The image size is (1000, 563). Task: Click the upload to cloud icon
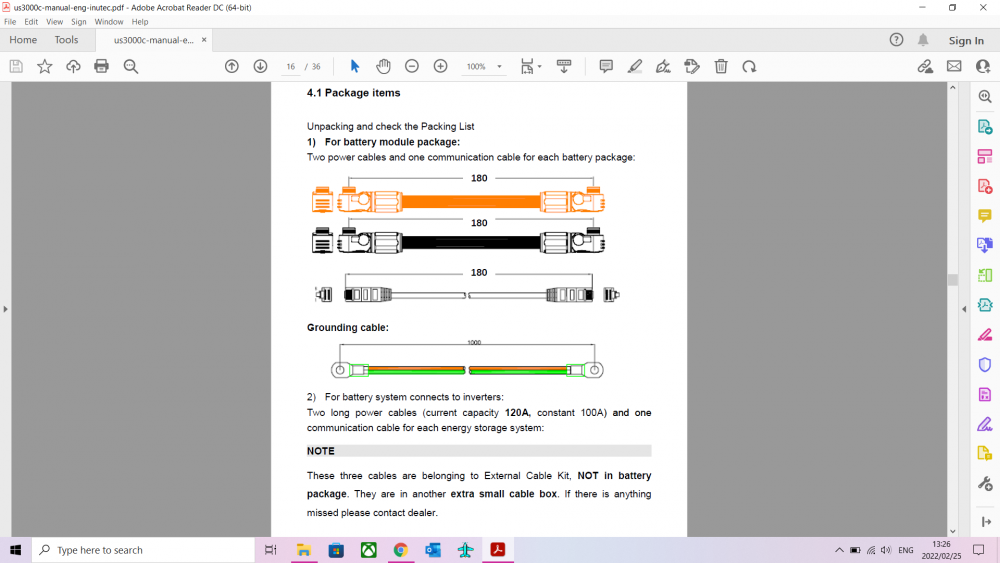pos(73,66)
